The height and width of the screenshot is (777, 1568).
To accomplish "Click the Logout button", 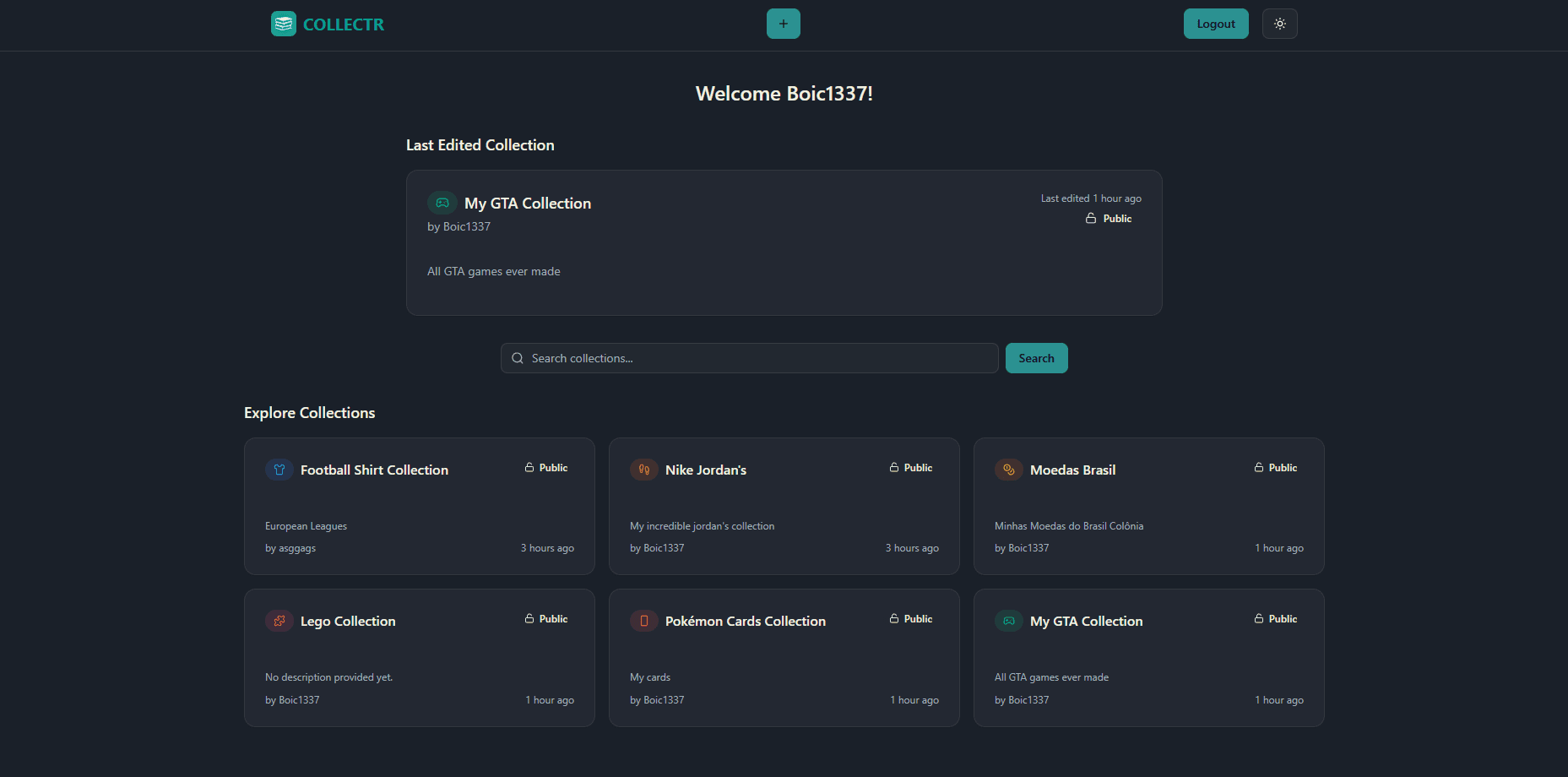I will [x=1215, y=24].
